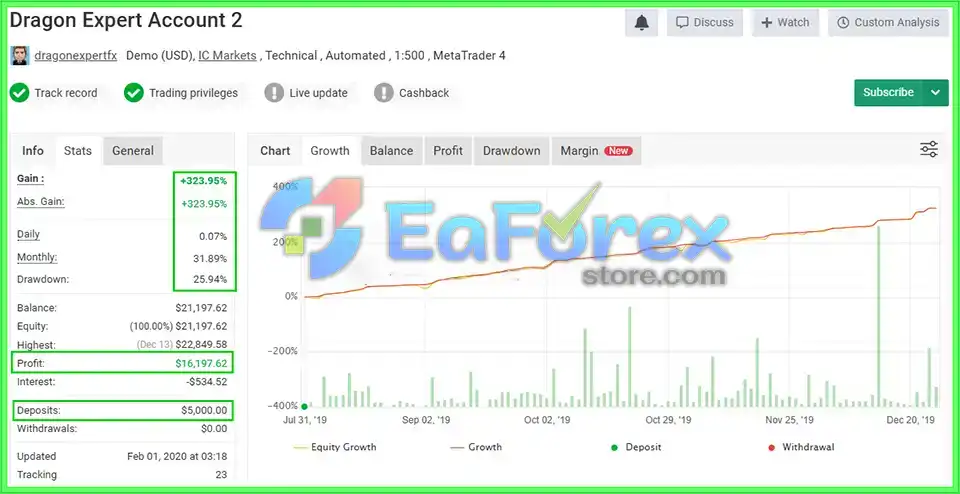Open the Balance chart tab
The height and width of the screenshot is (494, 960).
391,151
